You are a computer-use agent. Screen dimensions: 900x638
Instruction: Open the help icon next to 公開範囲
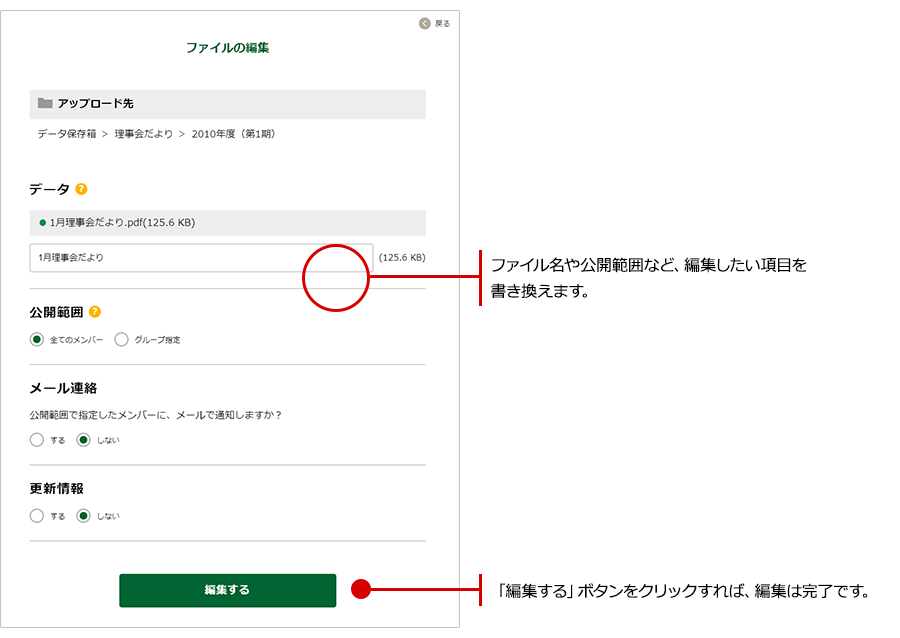click(95, 312)
